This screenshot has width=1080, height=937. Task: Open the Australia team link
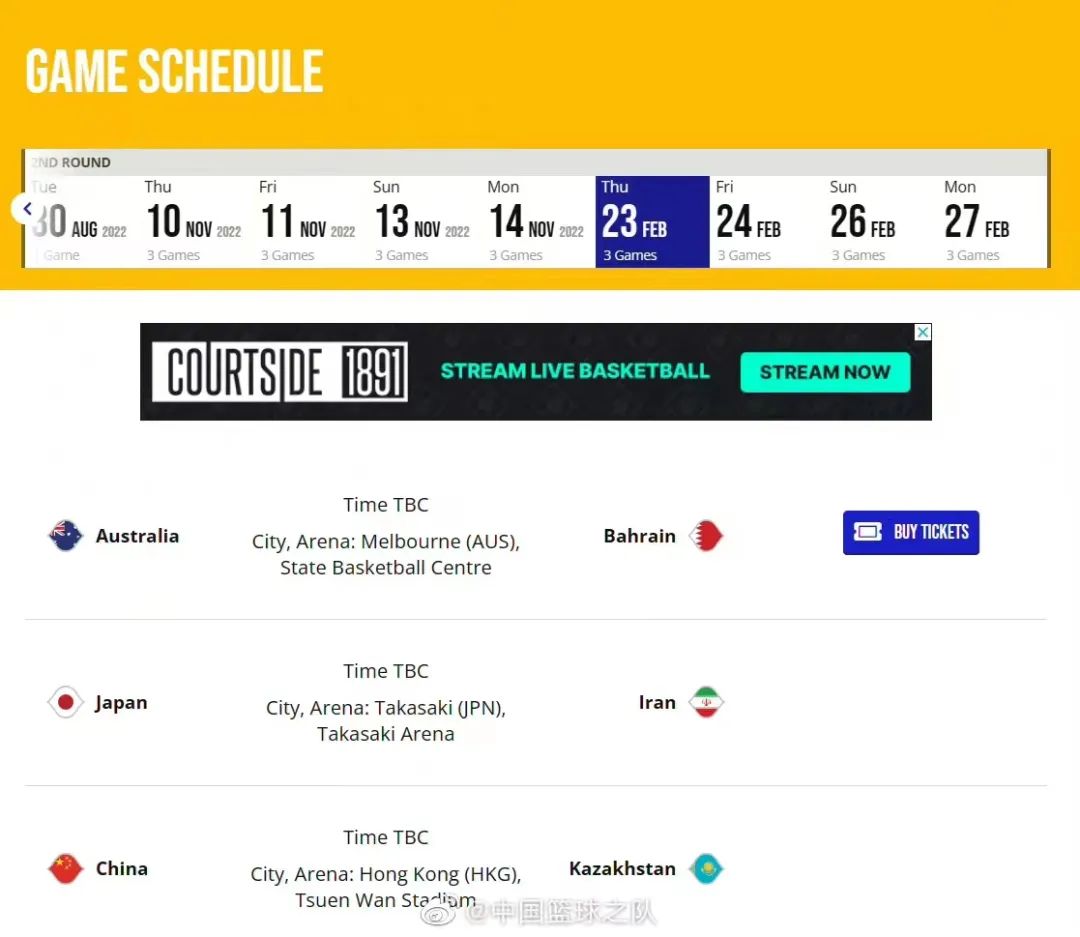click(137, 536)
